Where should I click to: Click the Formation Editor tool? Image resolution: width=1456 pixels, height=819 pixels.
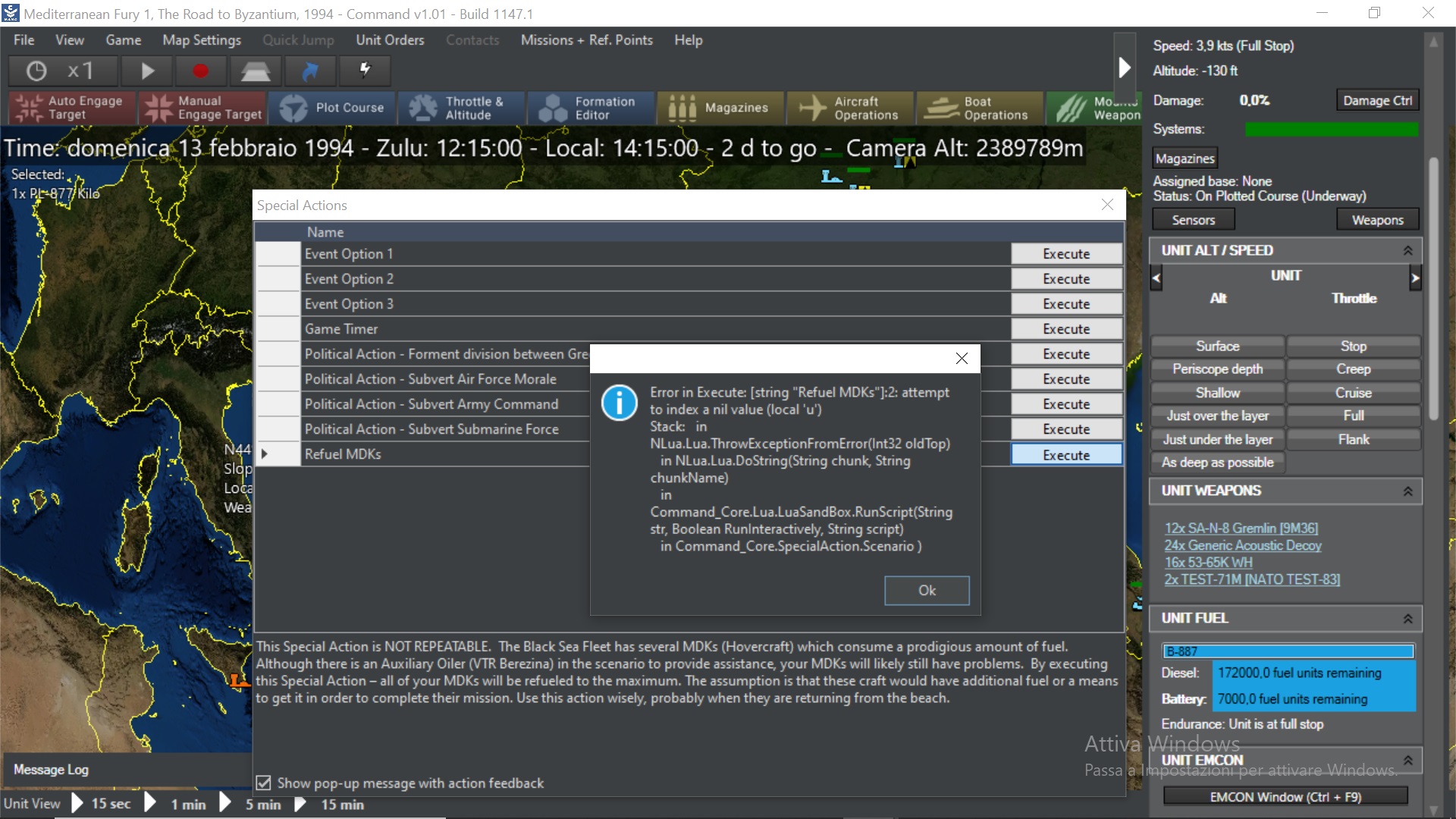pos(590,108)
